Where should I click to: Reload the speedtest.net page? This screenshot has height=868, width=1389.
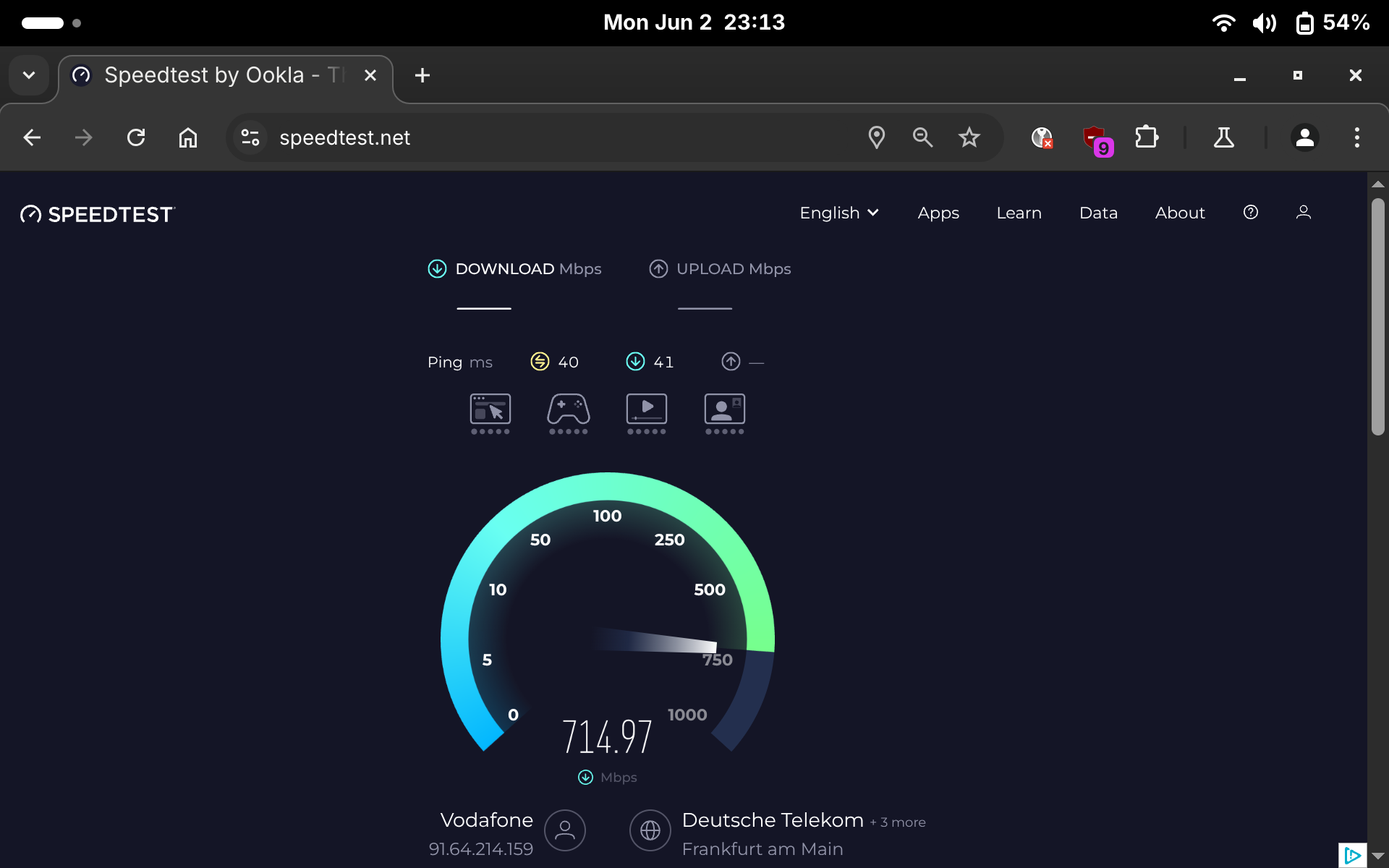point(136,137)
